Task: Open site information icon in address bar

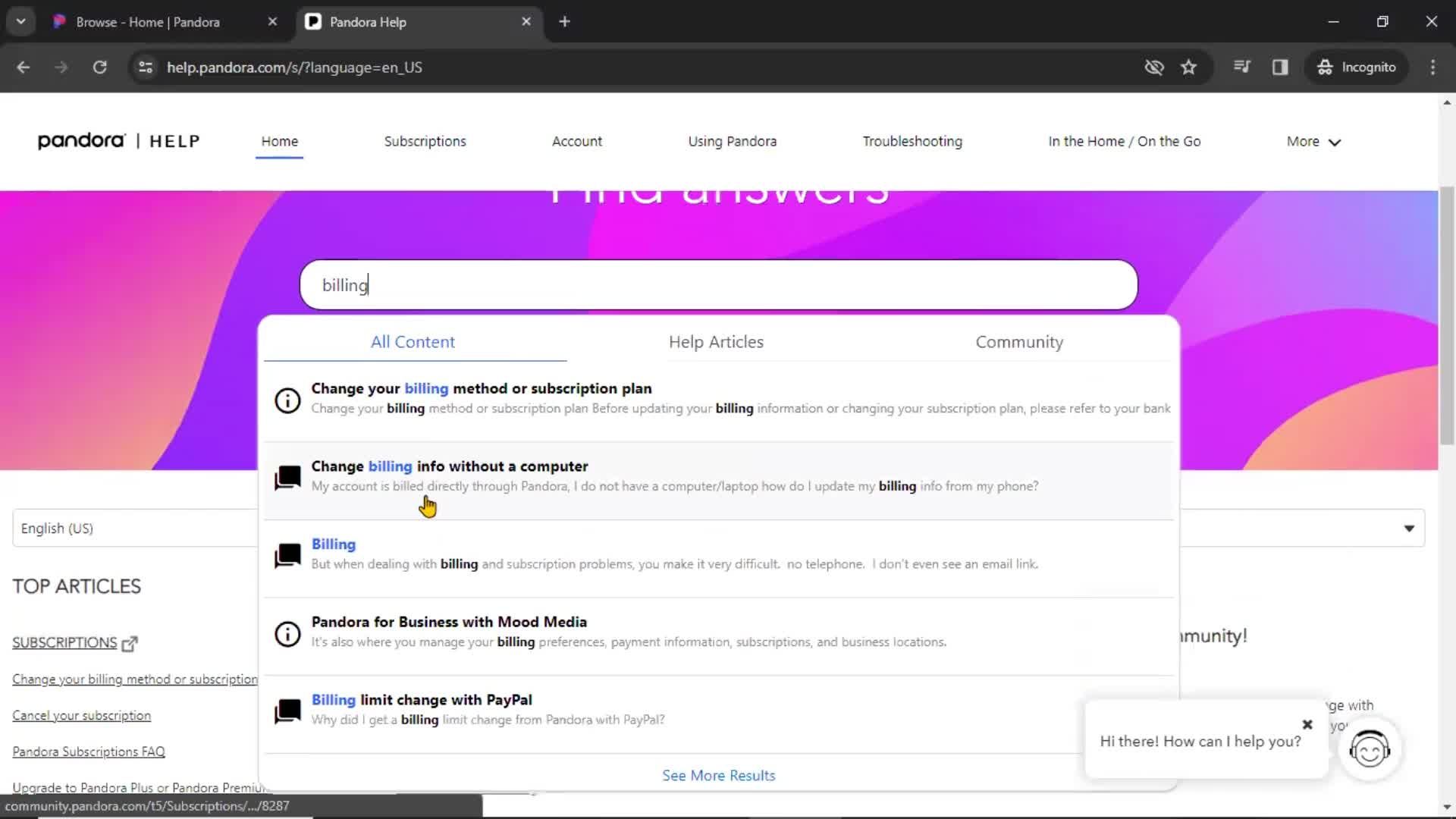Action: point(146,67)
